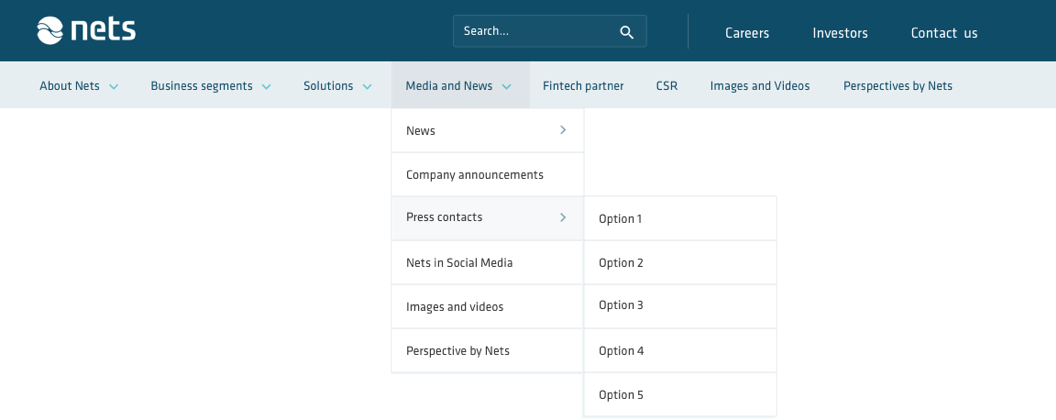Click the Nets logo
This screenshot has height=420, width=1056.
coord(86,30)
